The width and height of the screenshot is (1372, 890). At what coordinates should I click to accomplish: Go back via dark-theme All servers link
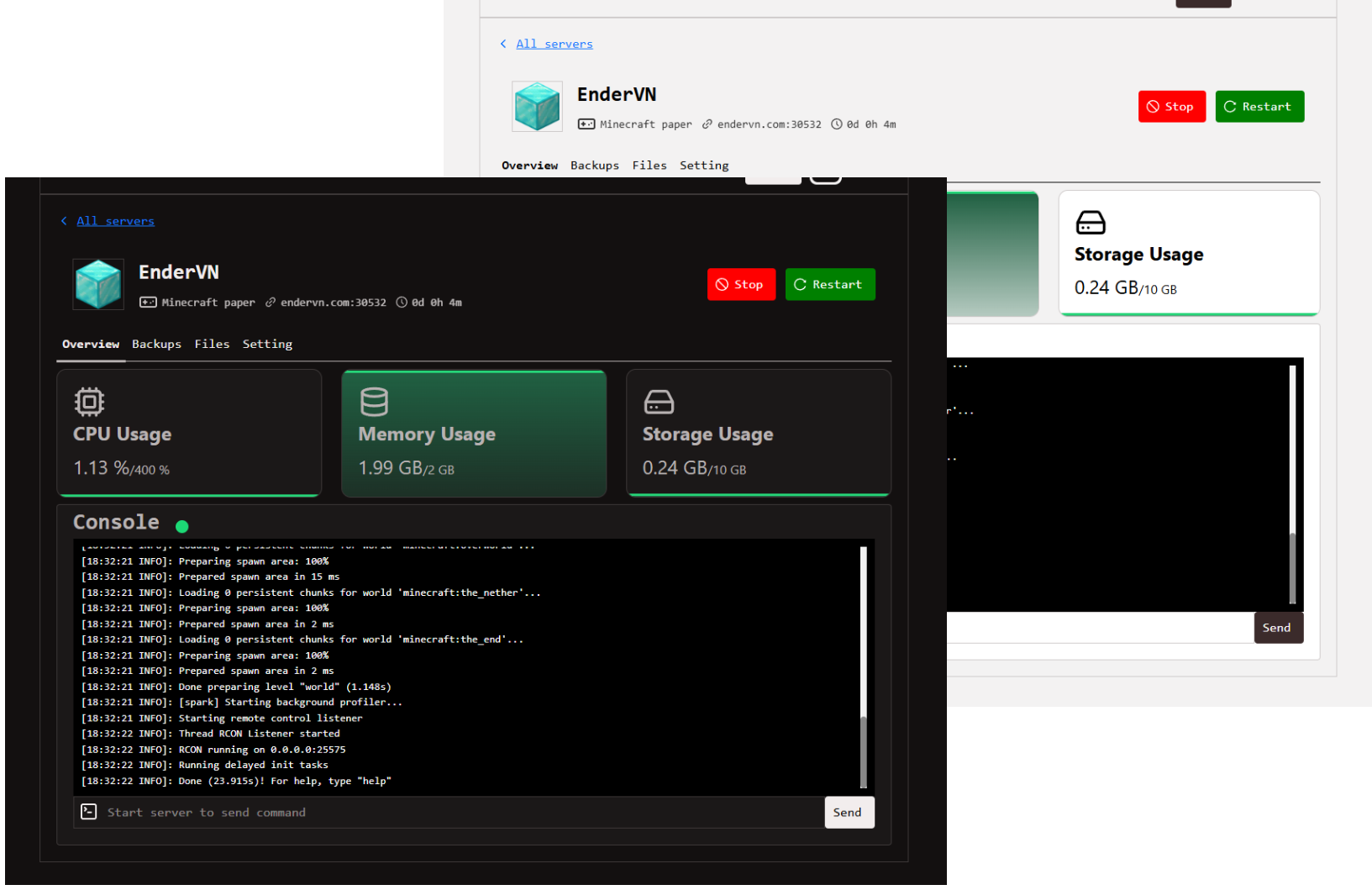(x=115, y=221)
